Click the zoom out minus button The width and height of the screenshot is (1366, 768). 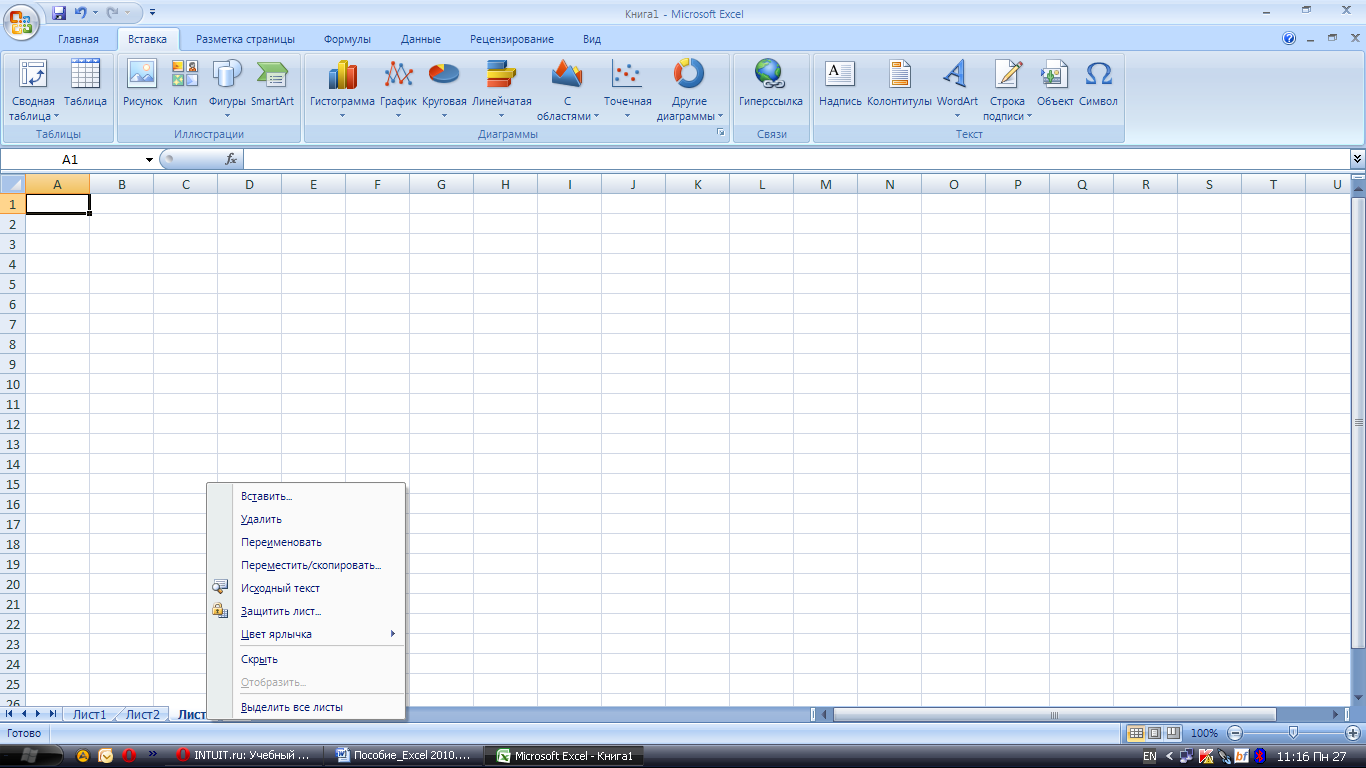pos(1235,733)
